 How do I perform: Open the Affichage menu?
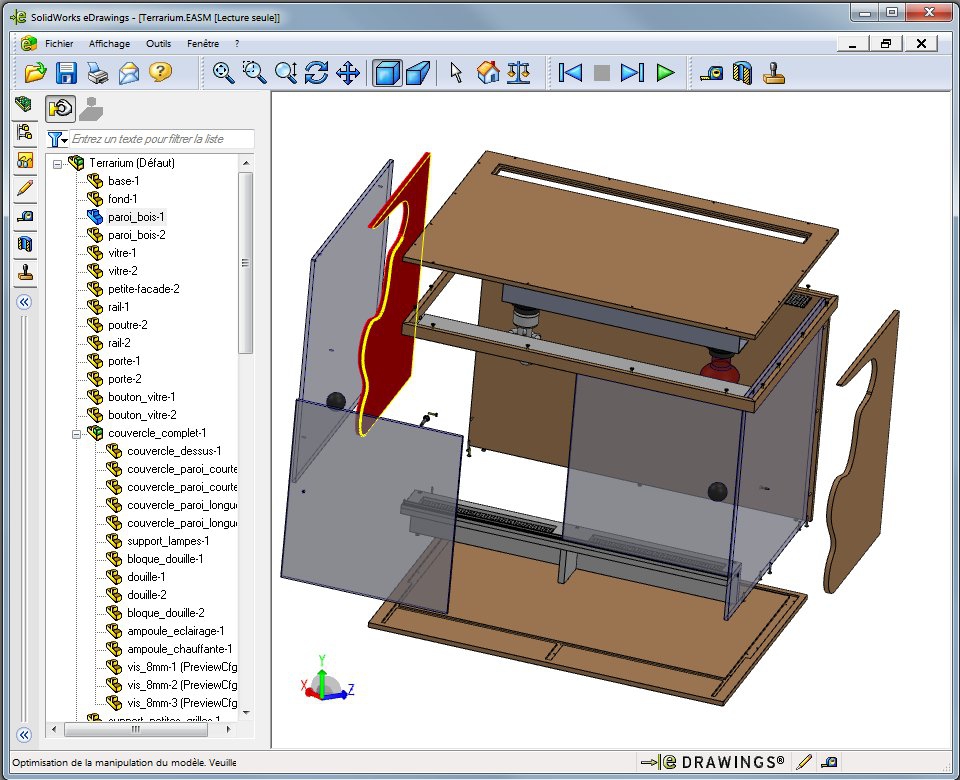point(109,44)
